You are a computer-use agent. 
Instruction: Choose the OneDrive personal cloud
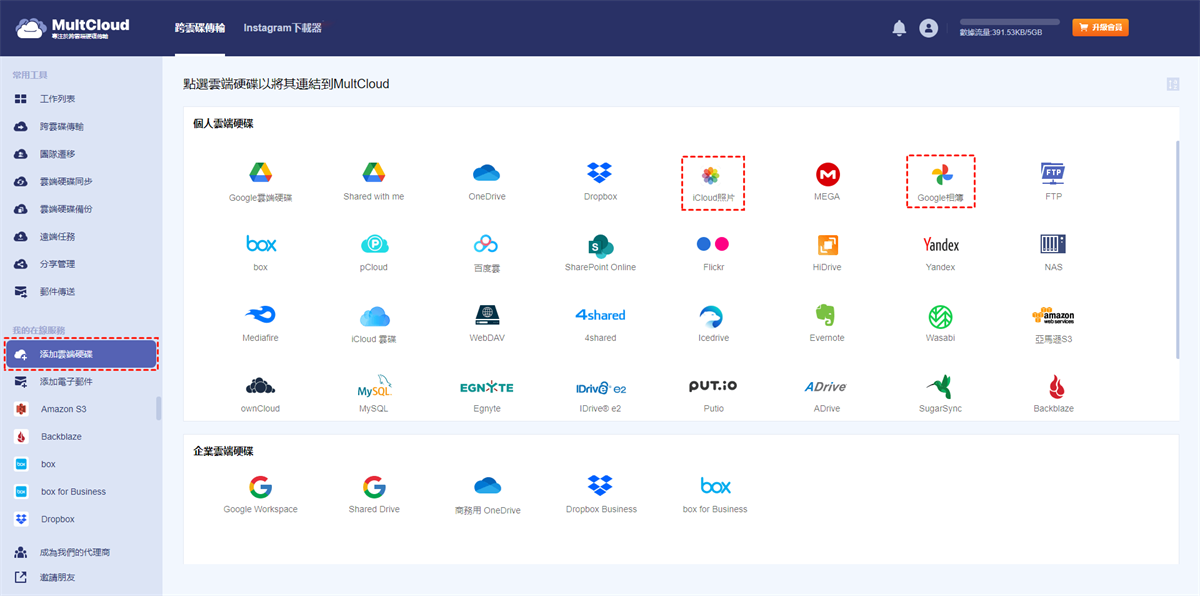tap(487, 182)
